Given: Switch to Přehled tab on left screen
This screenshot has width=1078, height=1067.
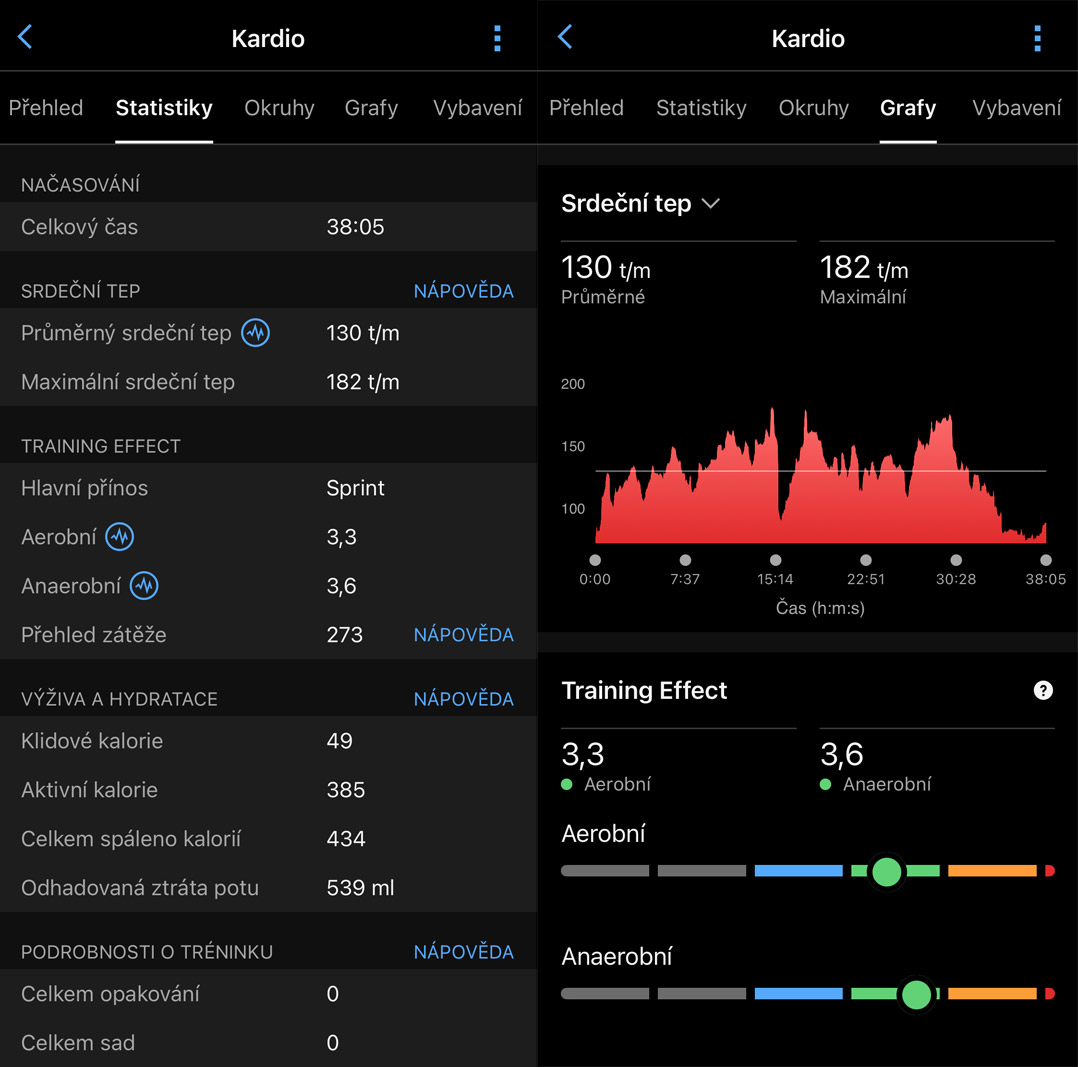Looking at the screenshot, I should (x=46, y=108).
